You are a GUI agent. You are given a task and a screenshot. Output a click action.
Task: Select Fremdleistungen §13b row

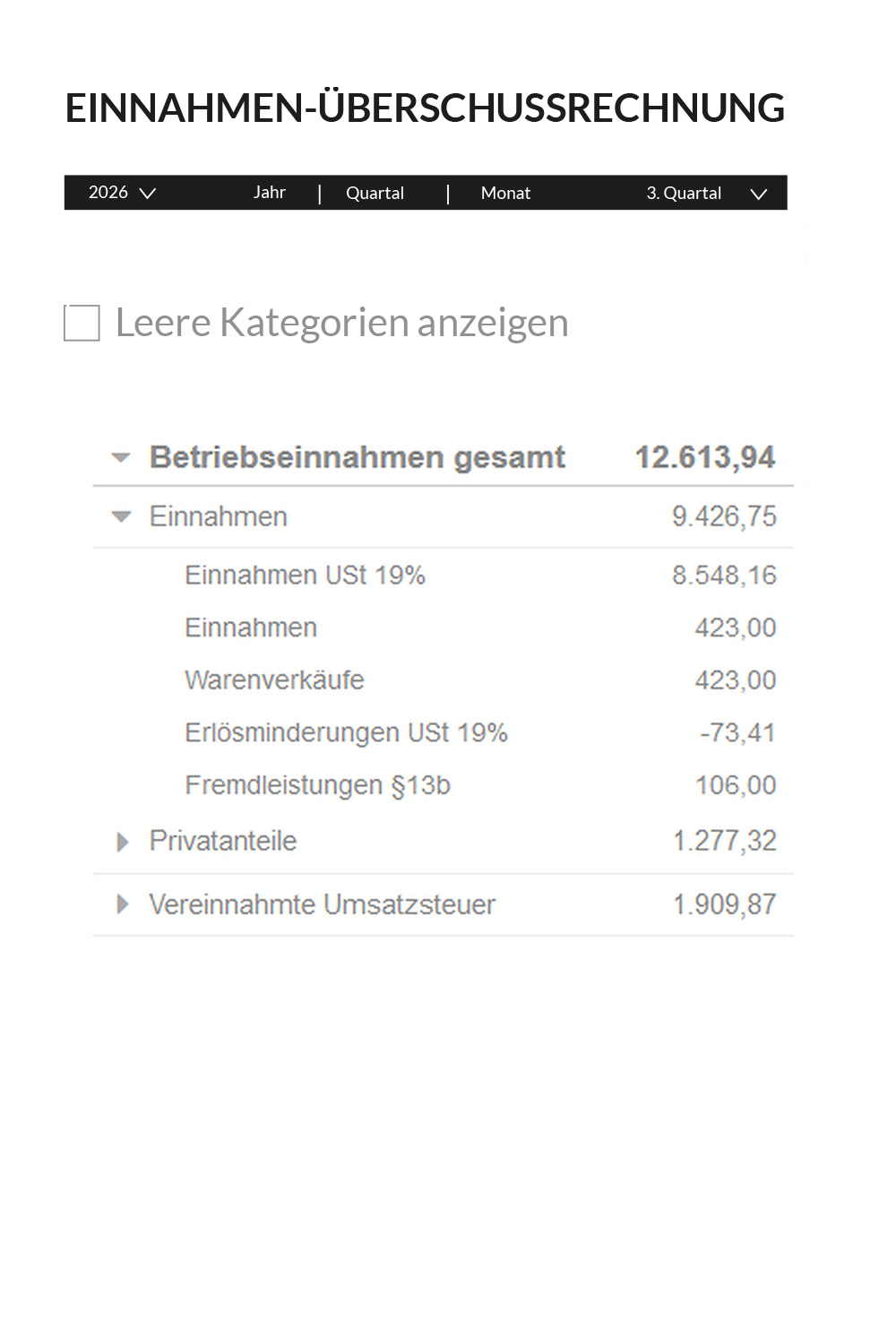(317, 785)
